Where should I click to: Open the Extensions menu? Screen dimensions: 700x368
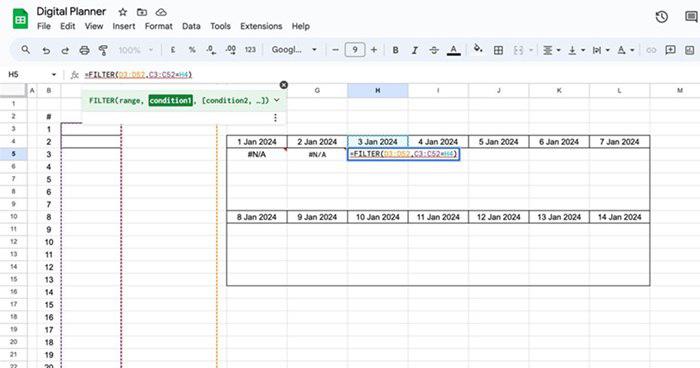pos(261,26)
